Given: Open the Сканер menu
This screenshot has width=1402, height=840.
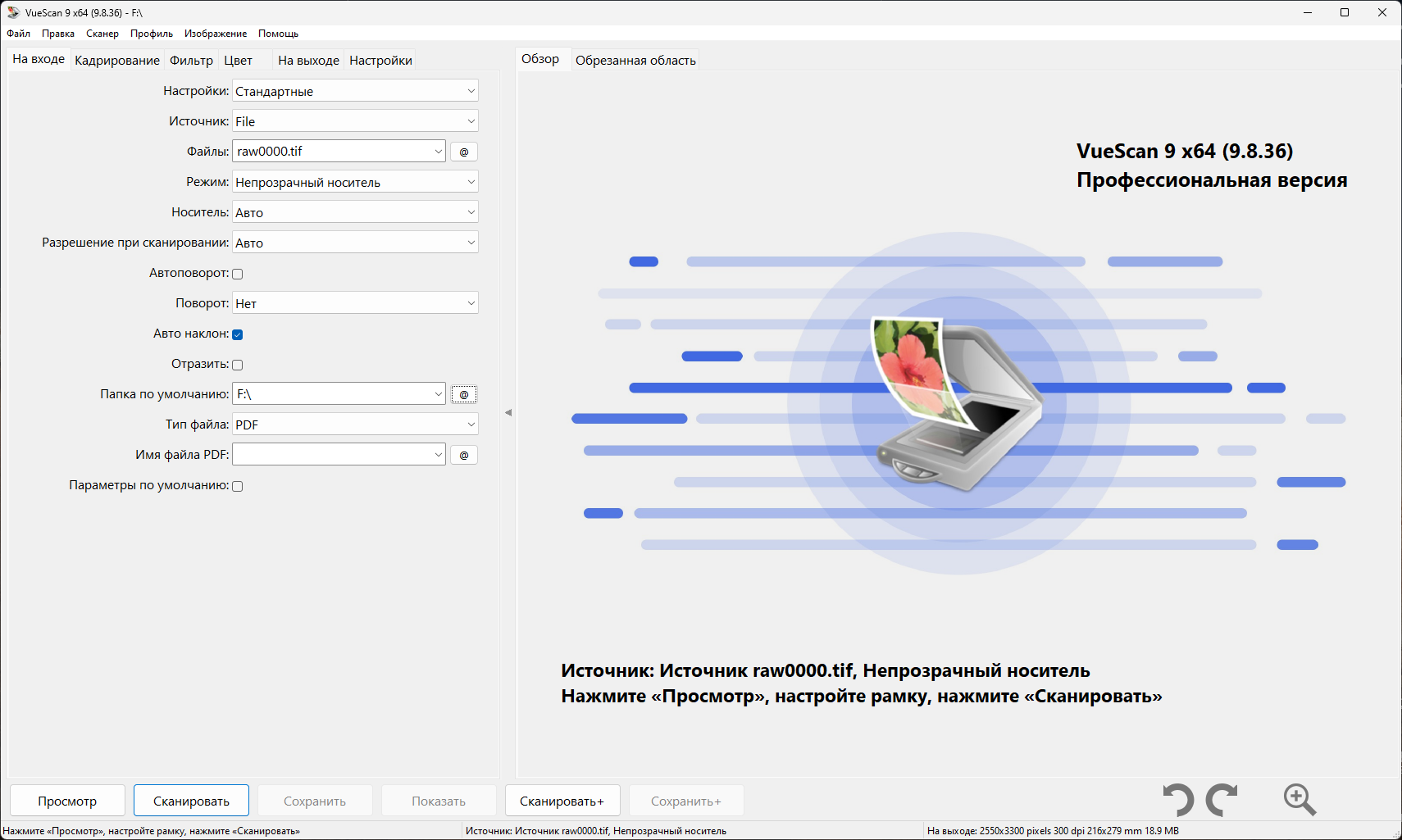Looking at the screenshot, I should point(102,34).
